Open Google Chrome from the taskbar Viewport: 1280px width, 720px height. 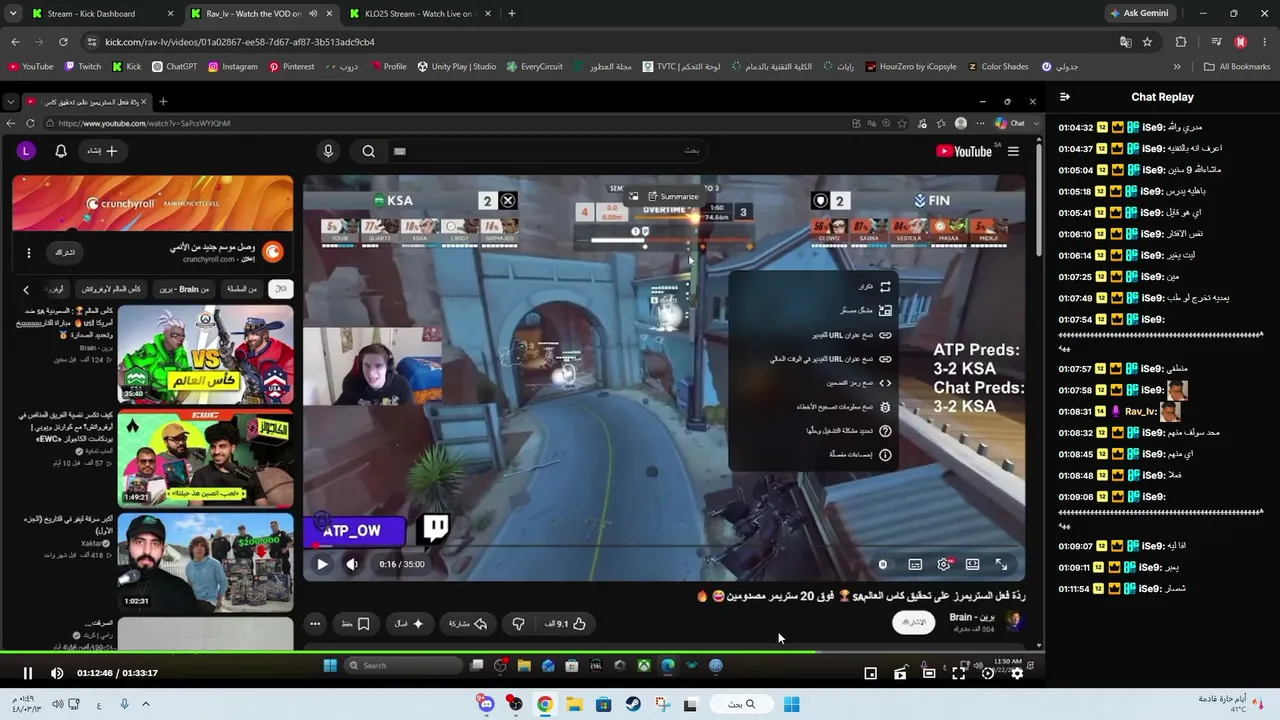tap(545, 704)
